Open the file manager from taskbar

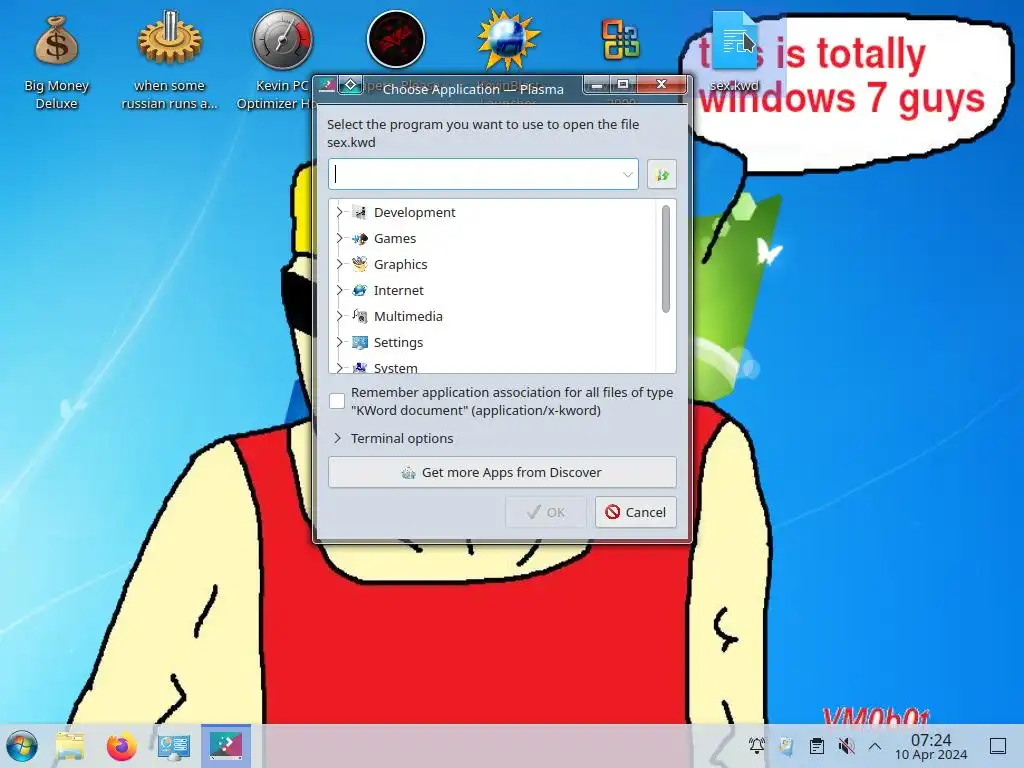(x=70, y=746)
